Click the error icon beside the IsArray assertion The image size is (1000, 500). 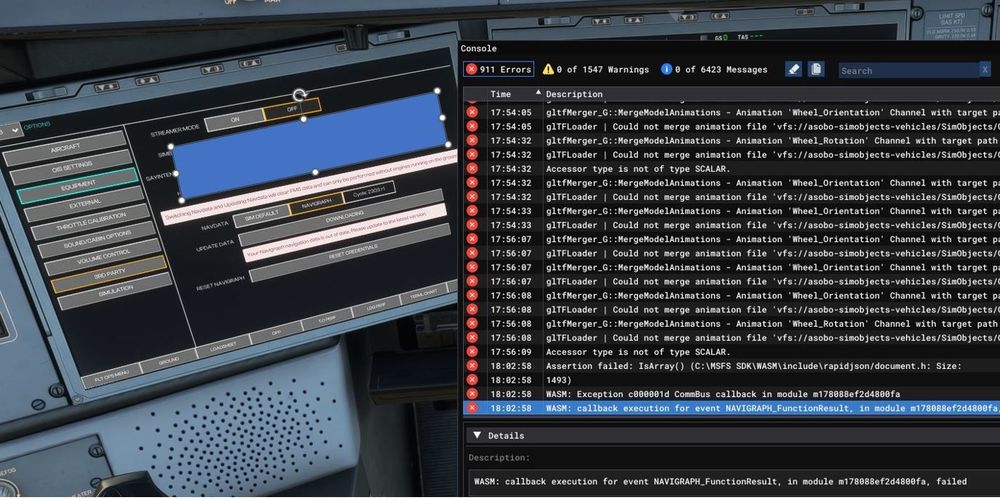pos(472,366)
